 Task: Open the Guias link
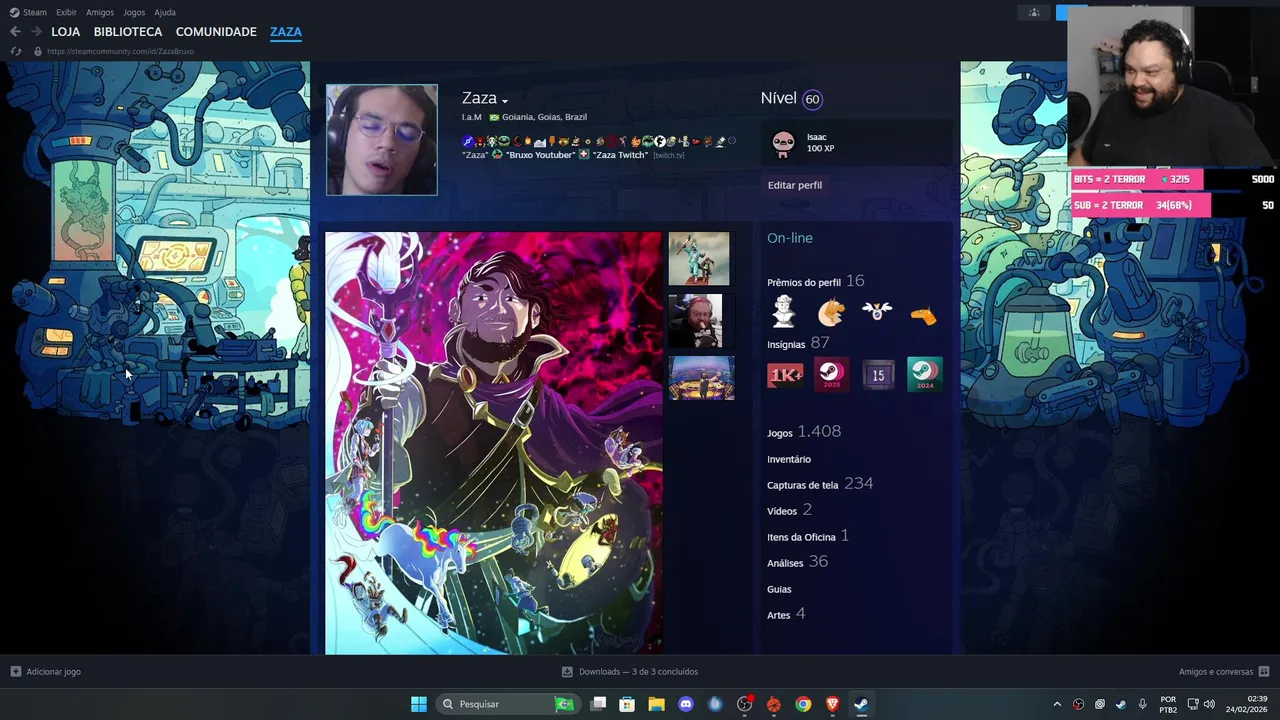point(779,589)
